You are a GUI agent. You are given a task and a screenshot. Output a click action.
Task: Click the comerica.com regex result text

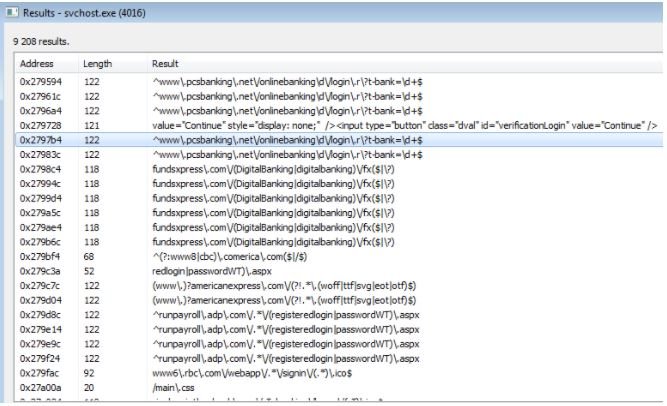click(x=229, y=257)
